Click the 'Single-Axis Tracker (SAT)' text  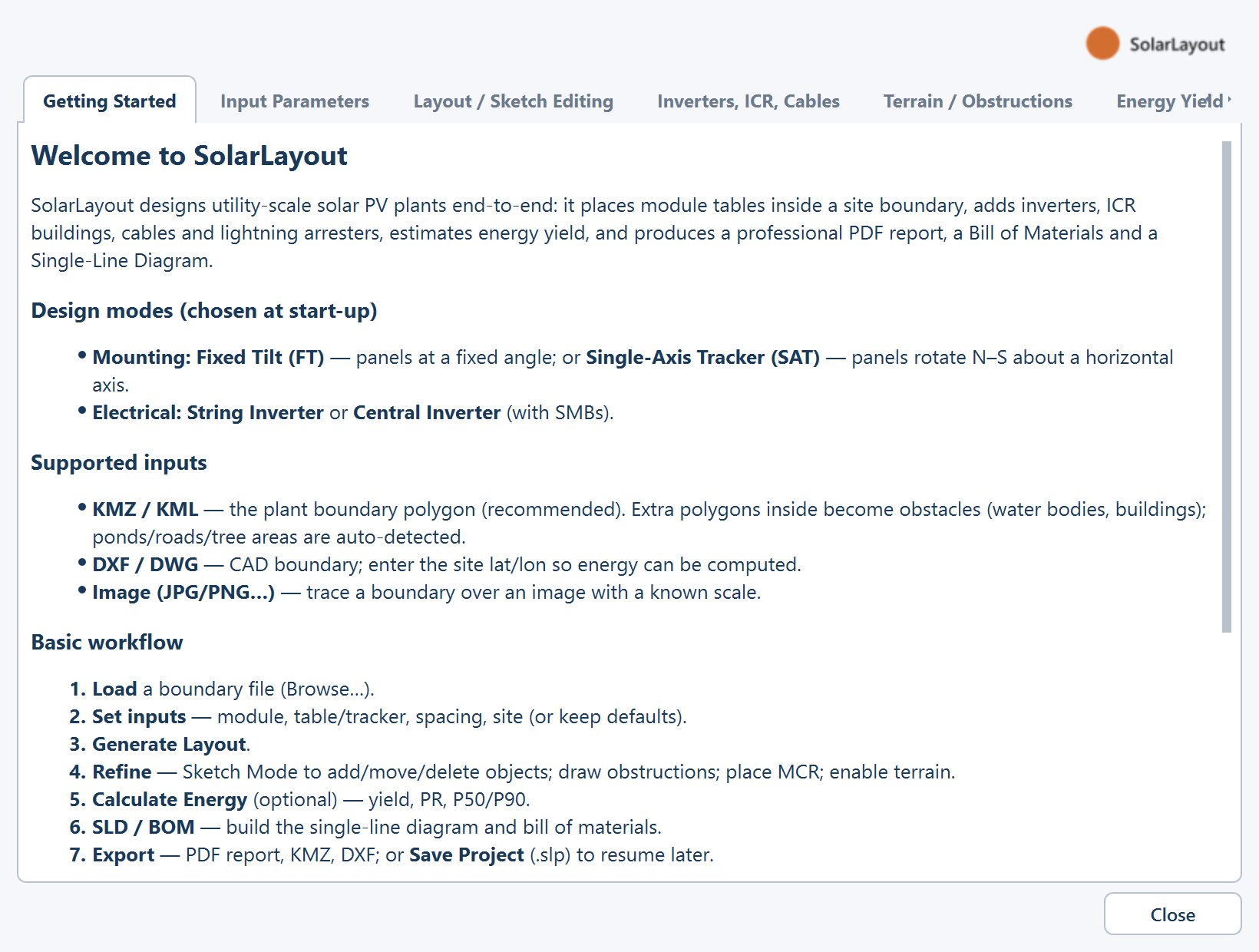[x=702, y=357]
